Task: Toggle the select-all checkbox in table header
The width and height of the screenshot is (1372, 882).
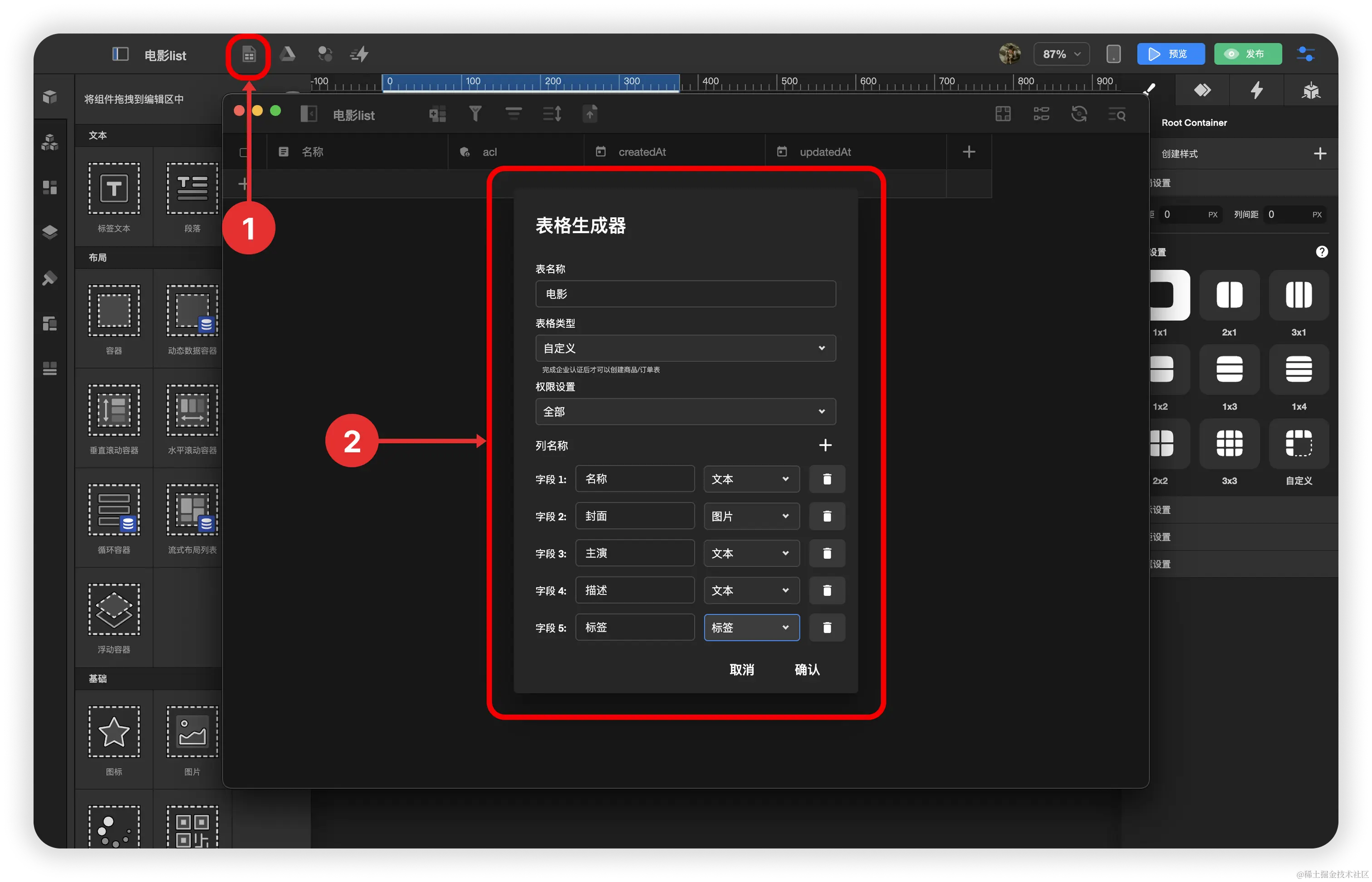Action: [244, 152]
